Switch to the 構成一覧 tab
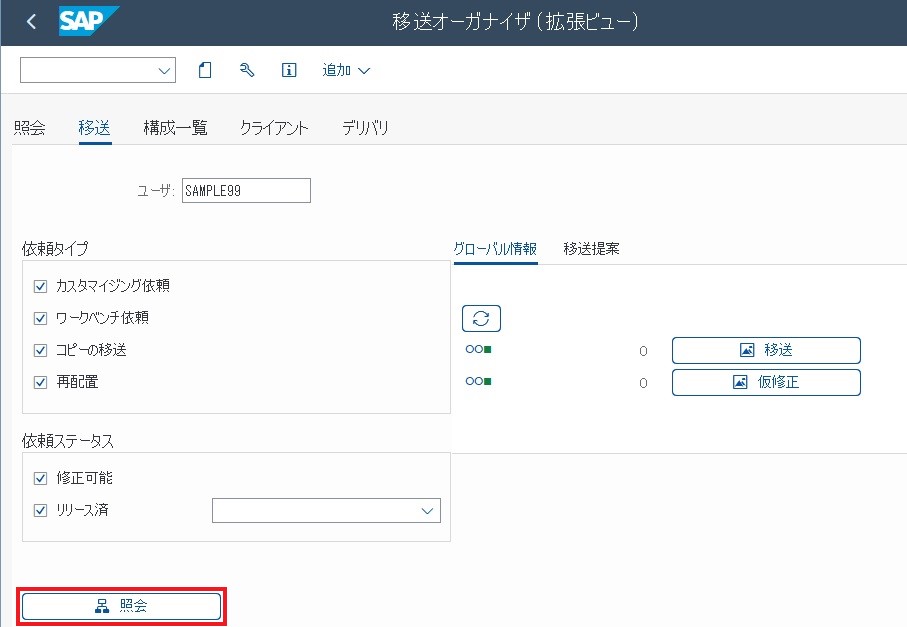This screenshot has height=627, width=907. coord(175,128)
